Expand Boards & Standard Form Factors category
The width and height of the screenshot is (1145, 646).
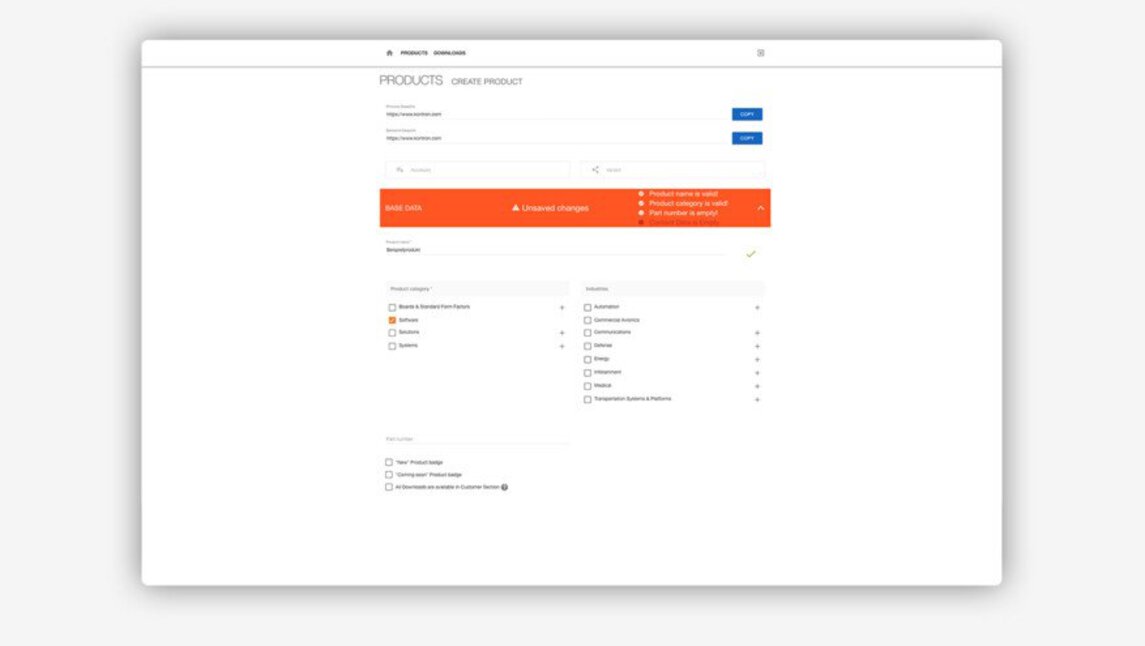click(562, 308)
